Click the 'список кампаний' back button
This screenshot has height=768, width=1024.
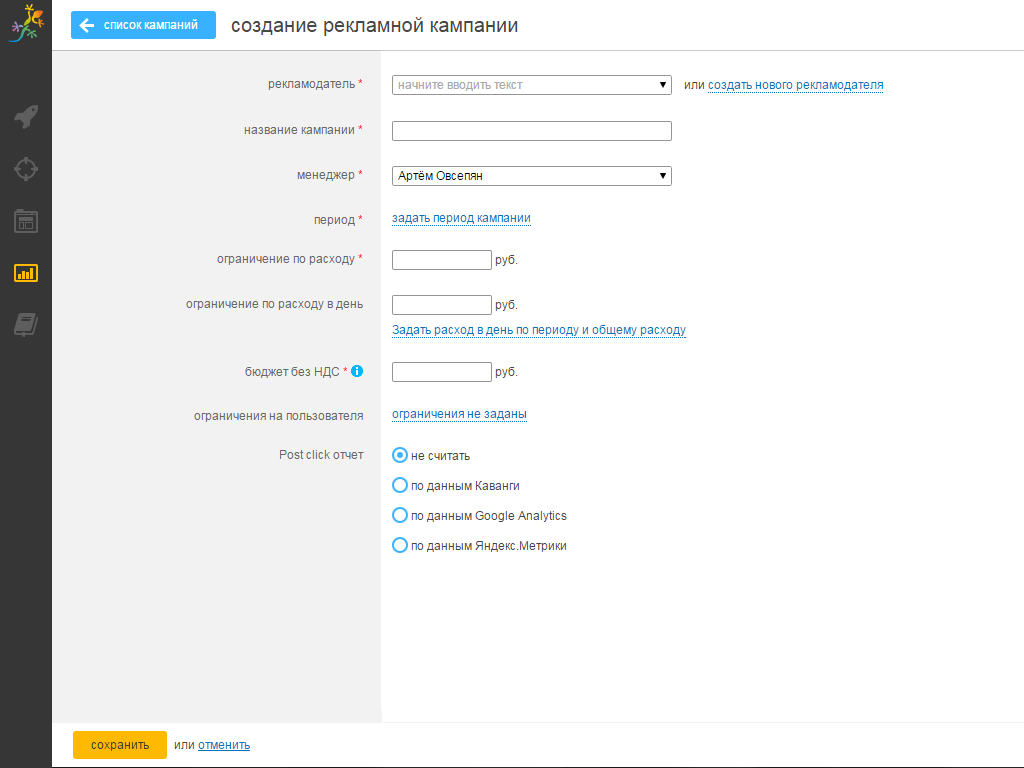click(143, 25)
